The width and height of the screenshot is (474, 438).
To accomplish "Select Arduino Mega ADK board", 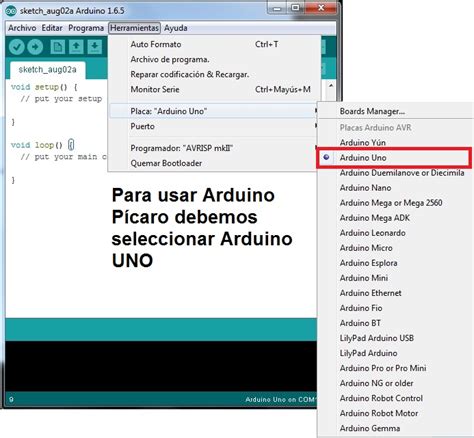I will point(395,218).
